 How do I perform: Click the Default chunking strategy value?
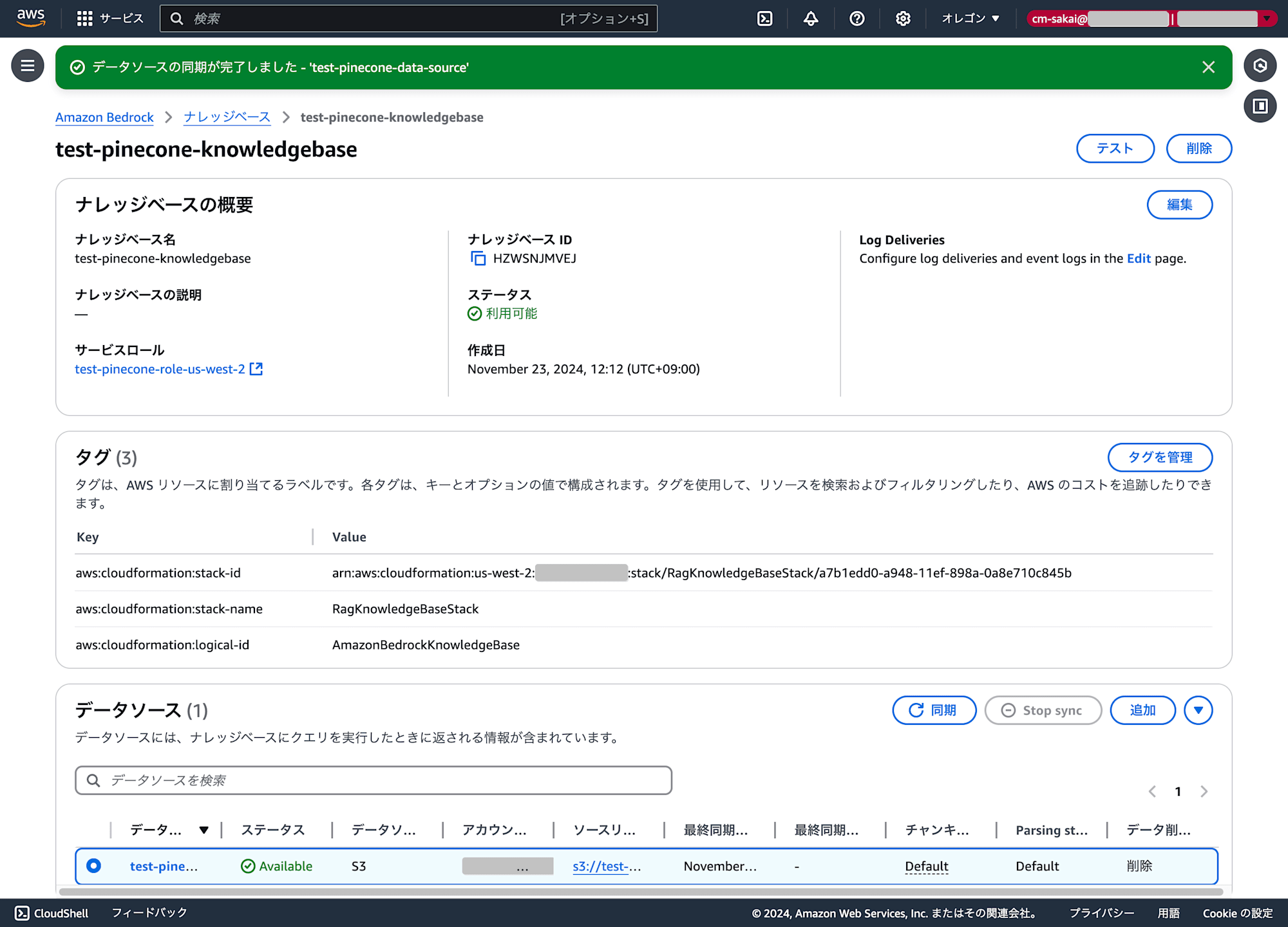click(926, 866)
